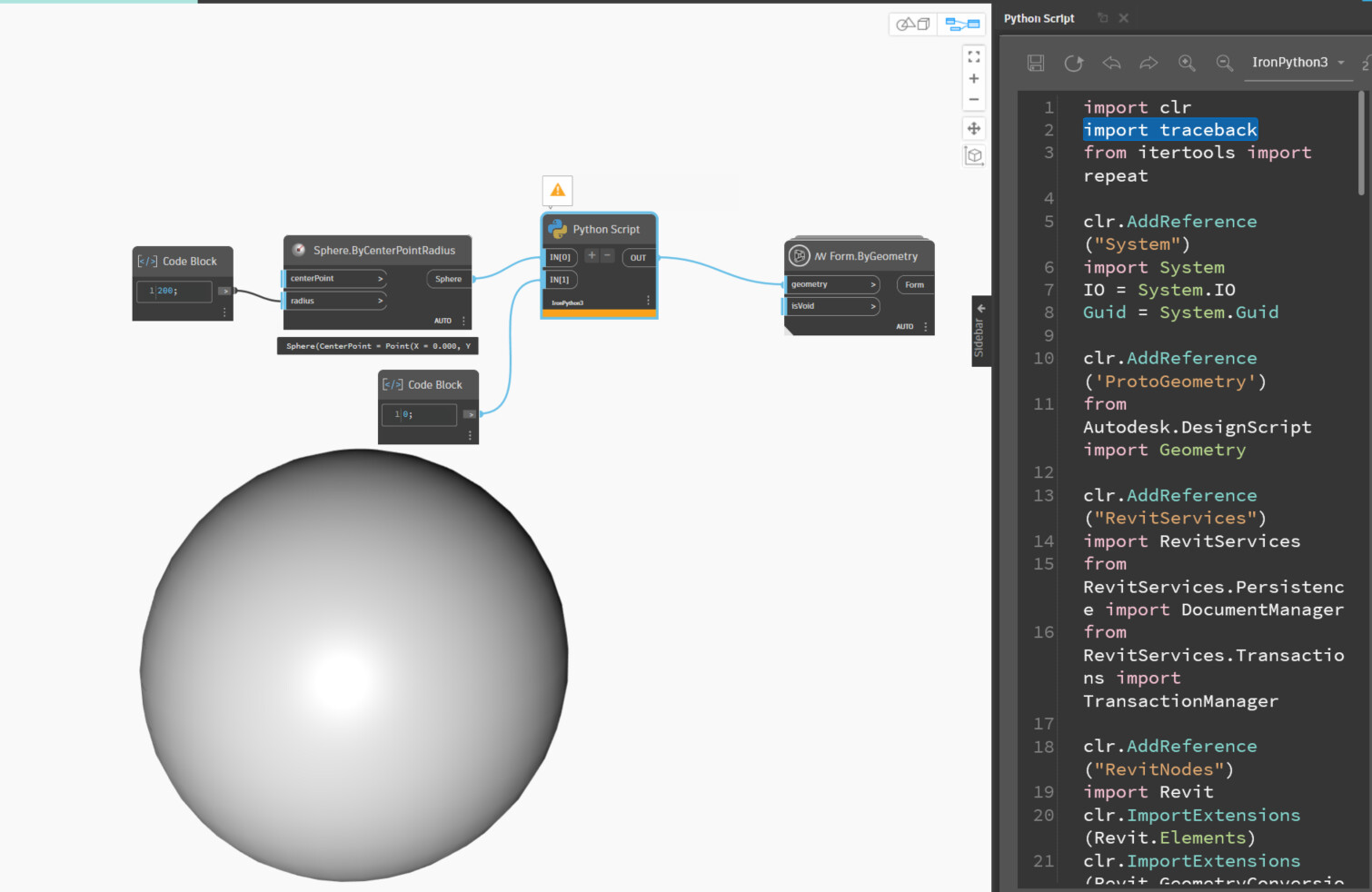Click the code editor vertical scrollbar
The image size is (1372, 892).
point(1361,144)
